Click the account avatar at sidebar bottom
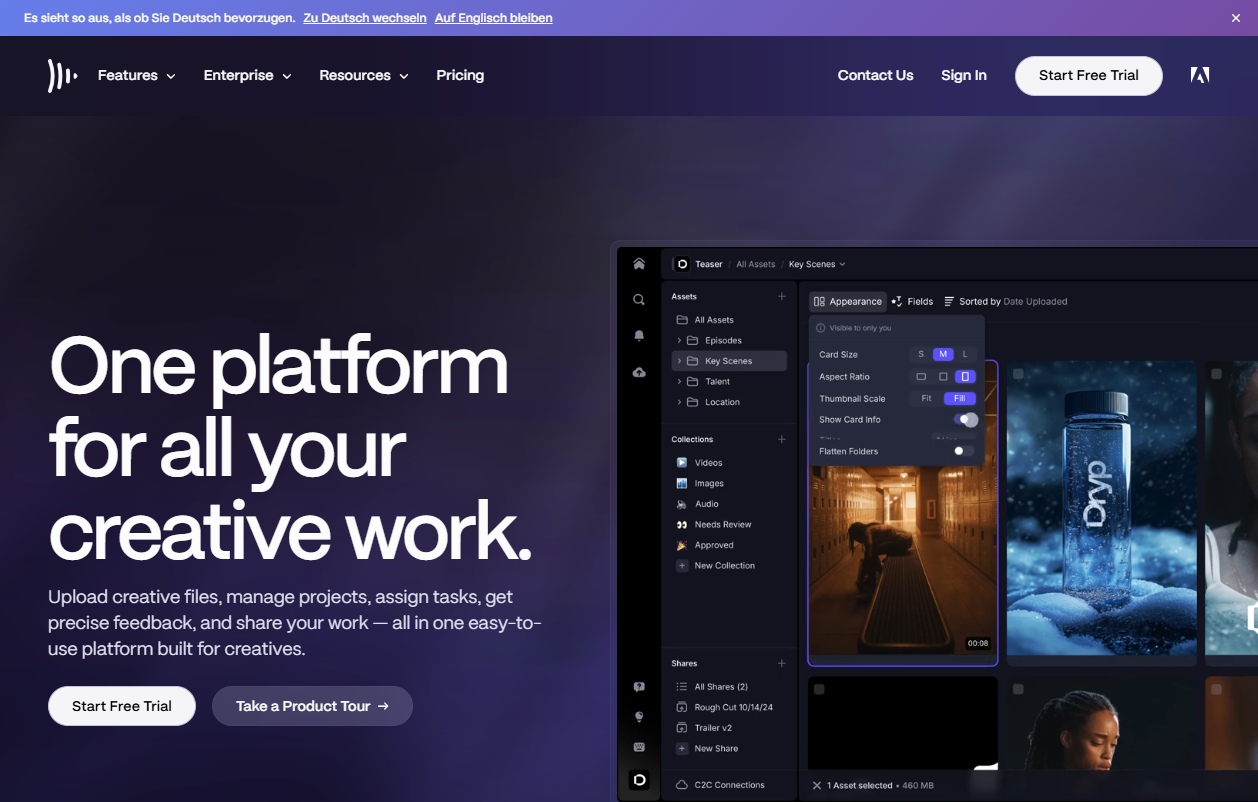 tap(639, 779)
